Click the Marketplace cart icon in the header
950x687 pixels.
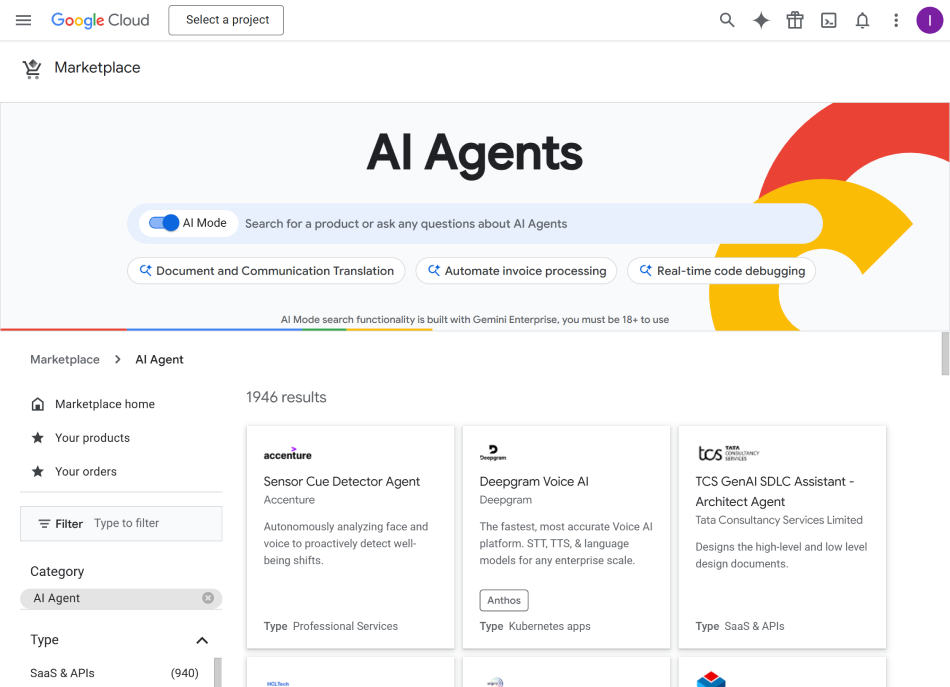point(31,67)
